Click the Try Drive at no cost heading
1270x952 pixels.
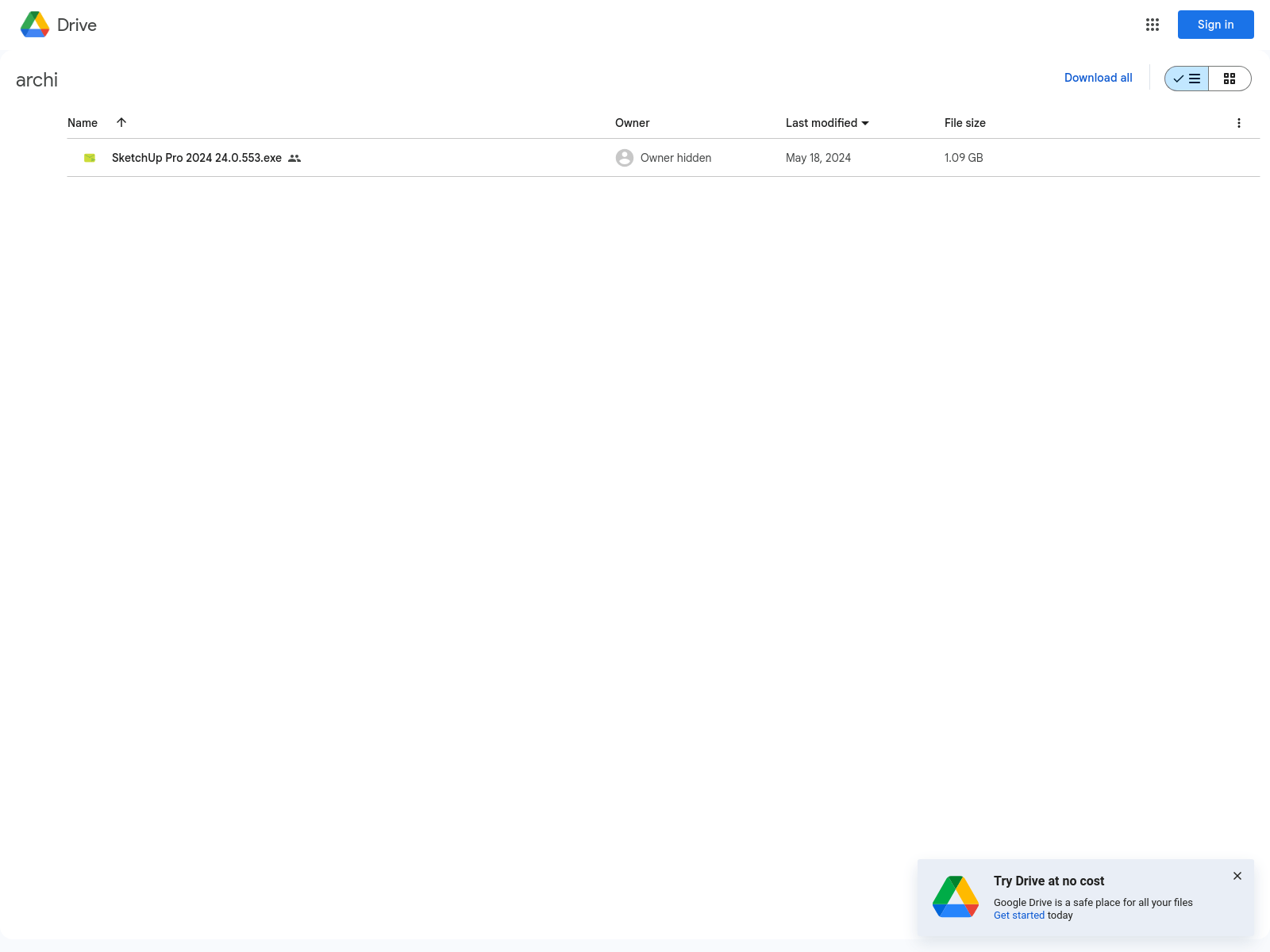1049,881
